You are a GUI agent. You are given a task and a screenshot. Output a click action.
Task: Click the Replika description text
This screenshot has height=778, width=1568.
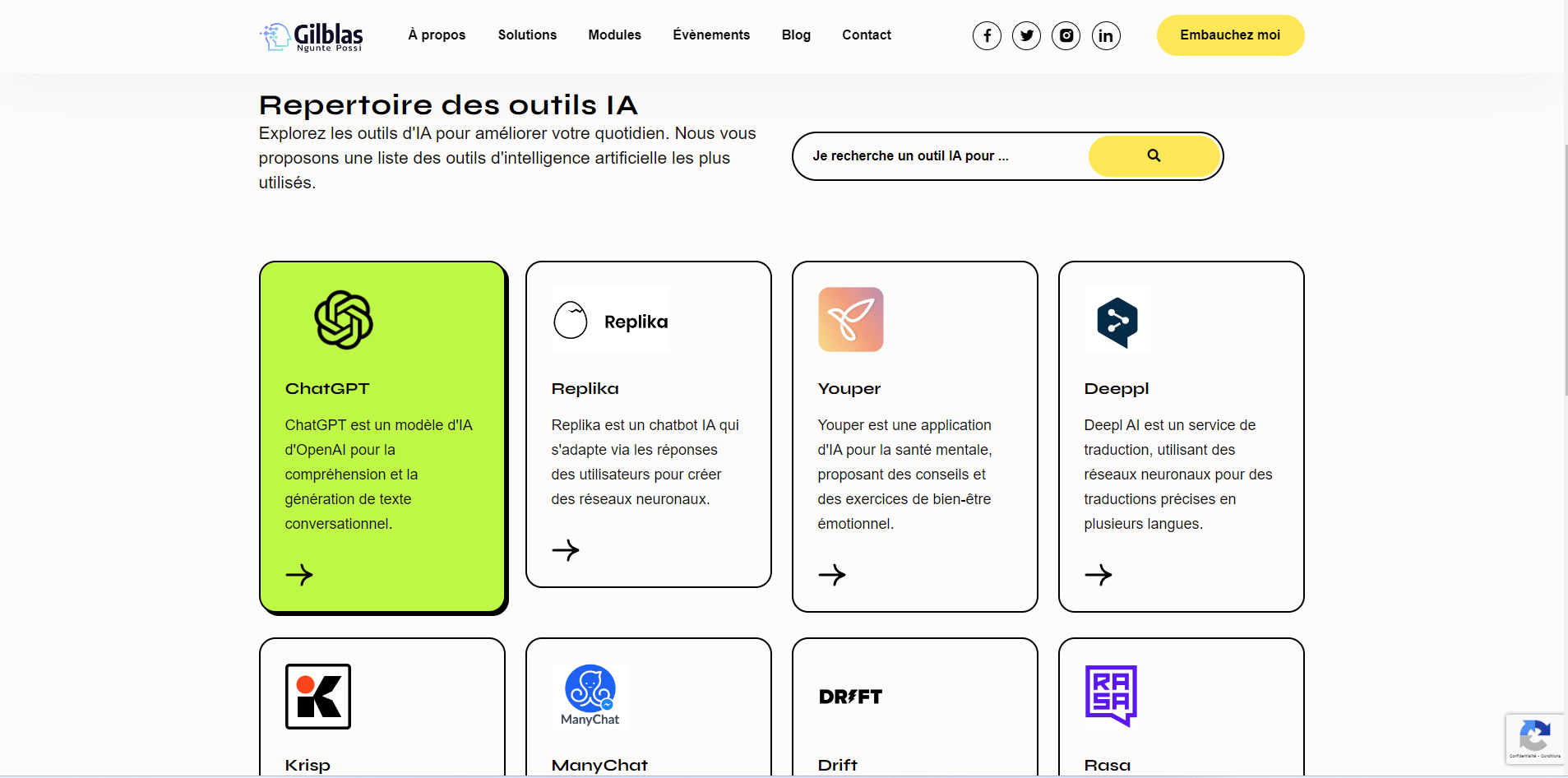coord(645,462)
